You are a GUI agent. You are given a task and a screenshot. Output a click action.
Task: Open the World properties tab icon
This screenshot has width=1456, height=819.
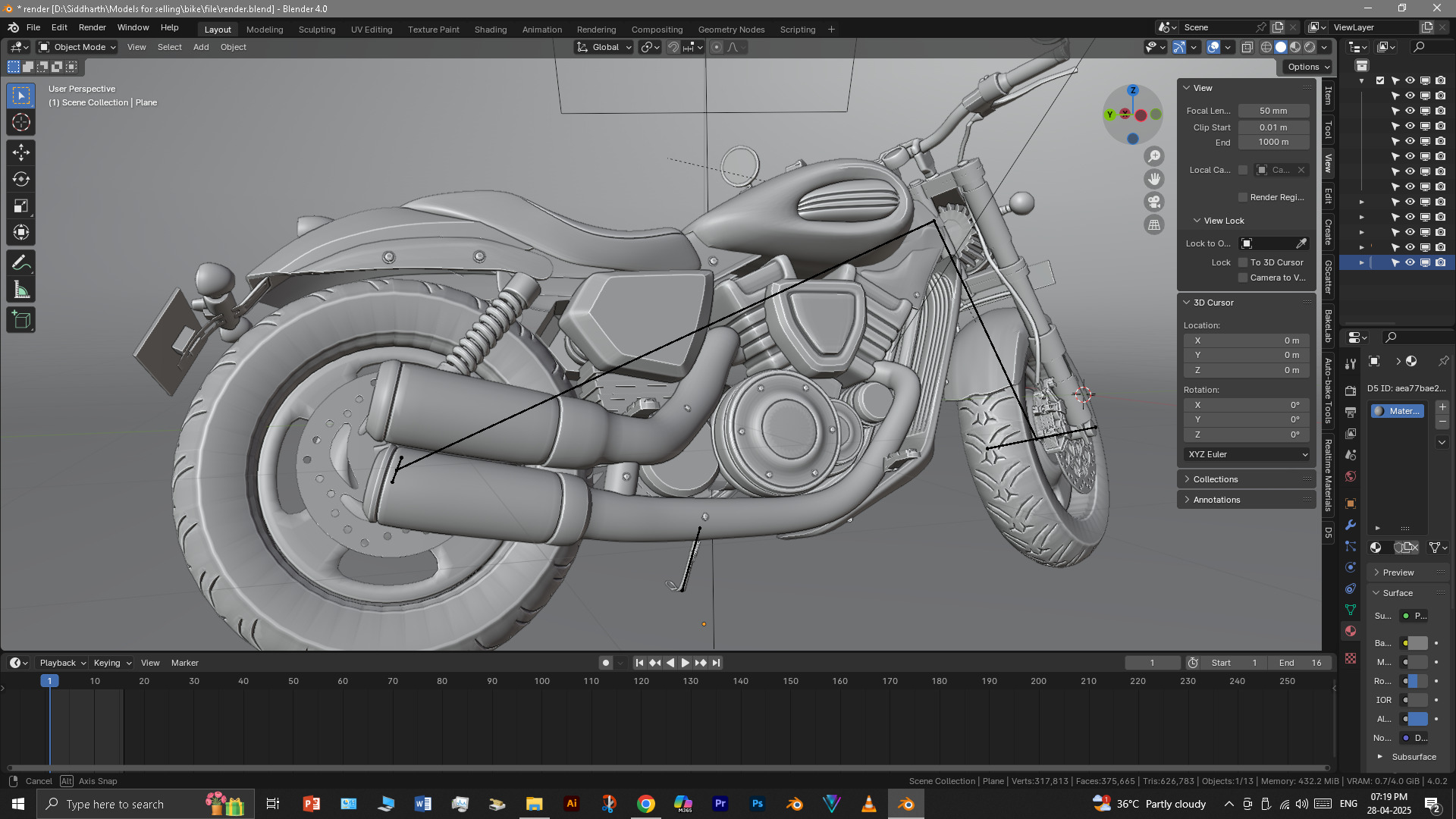coord(1351,477)
